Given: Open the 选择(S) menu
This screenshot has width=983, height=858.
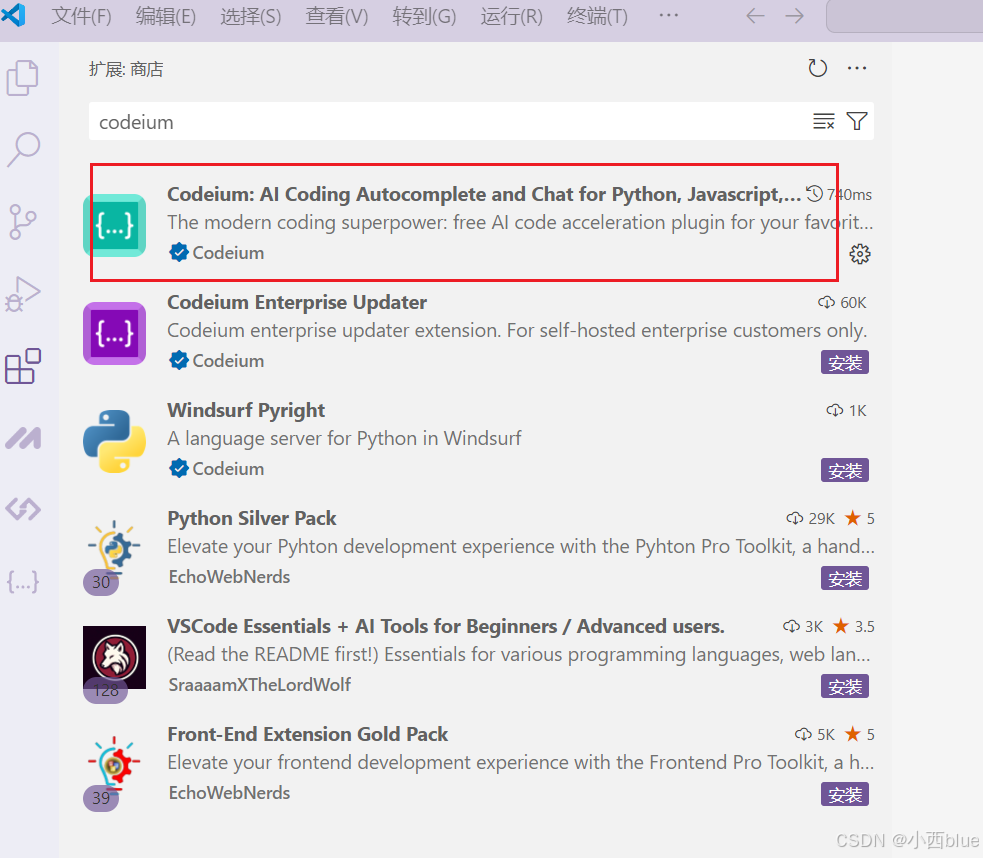Looking at the screenshot, I should click(x=251, y=16).
